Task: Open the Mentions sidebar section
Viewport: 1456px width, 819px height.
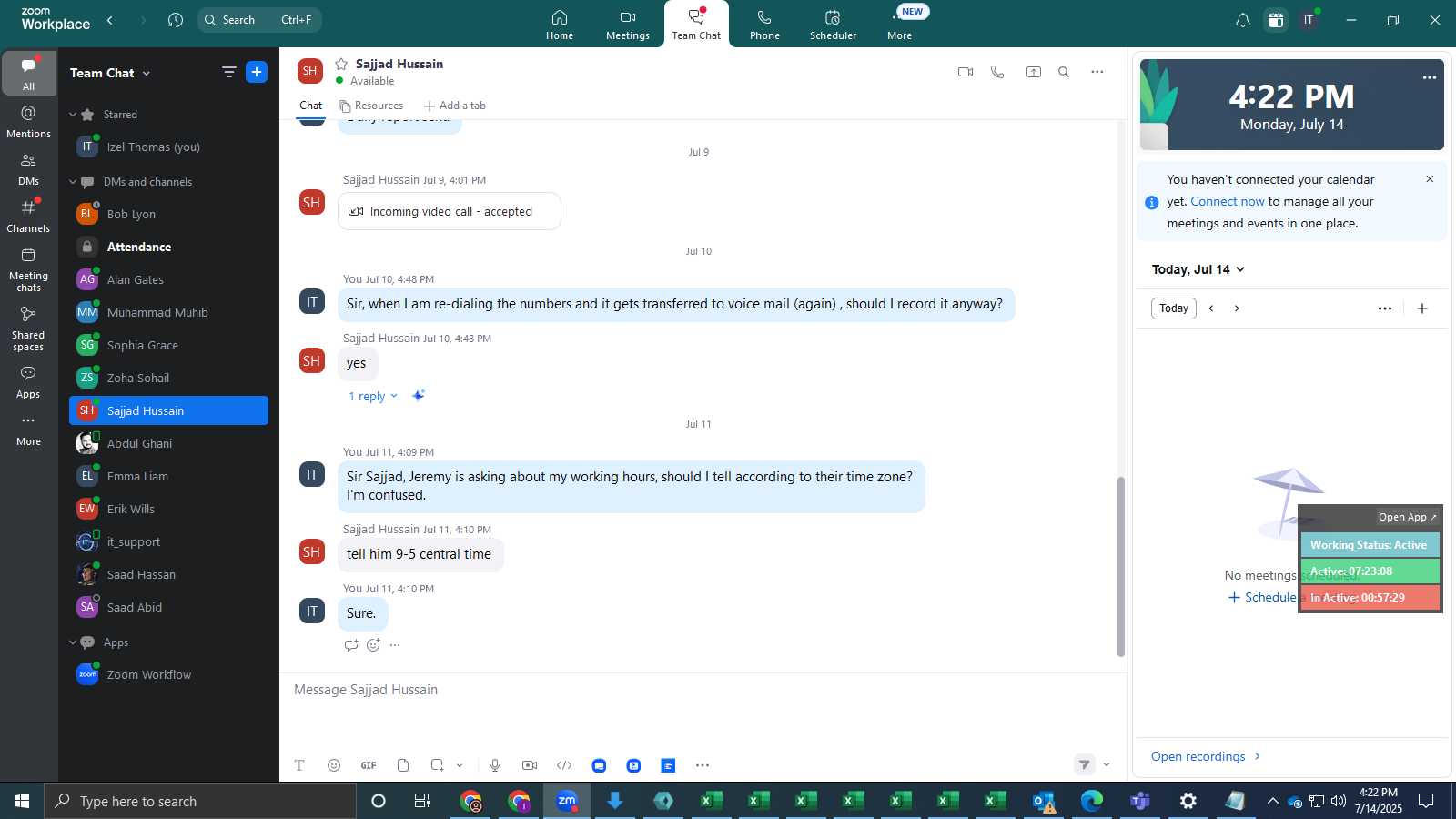Action: coord(29,122)
